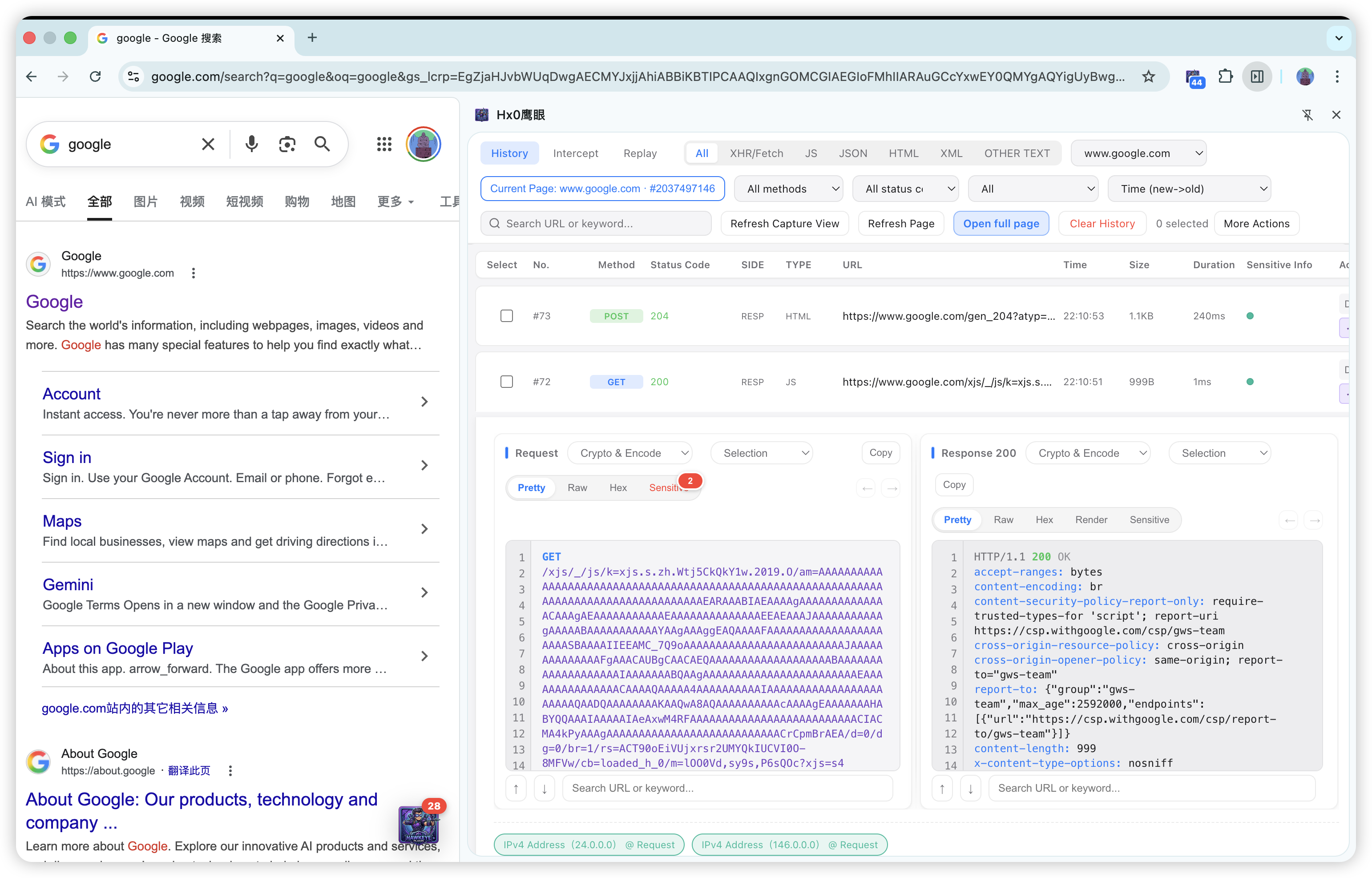Open options for the About Google result
1372x878 pixels.
tap(230, 771)
